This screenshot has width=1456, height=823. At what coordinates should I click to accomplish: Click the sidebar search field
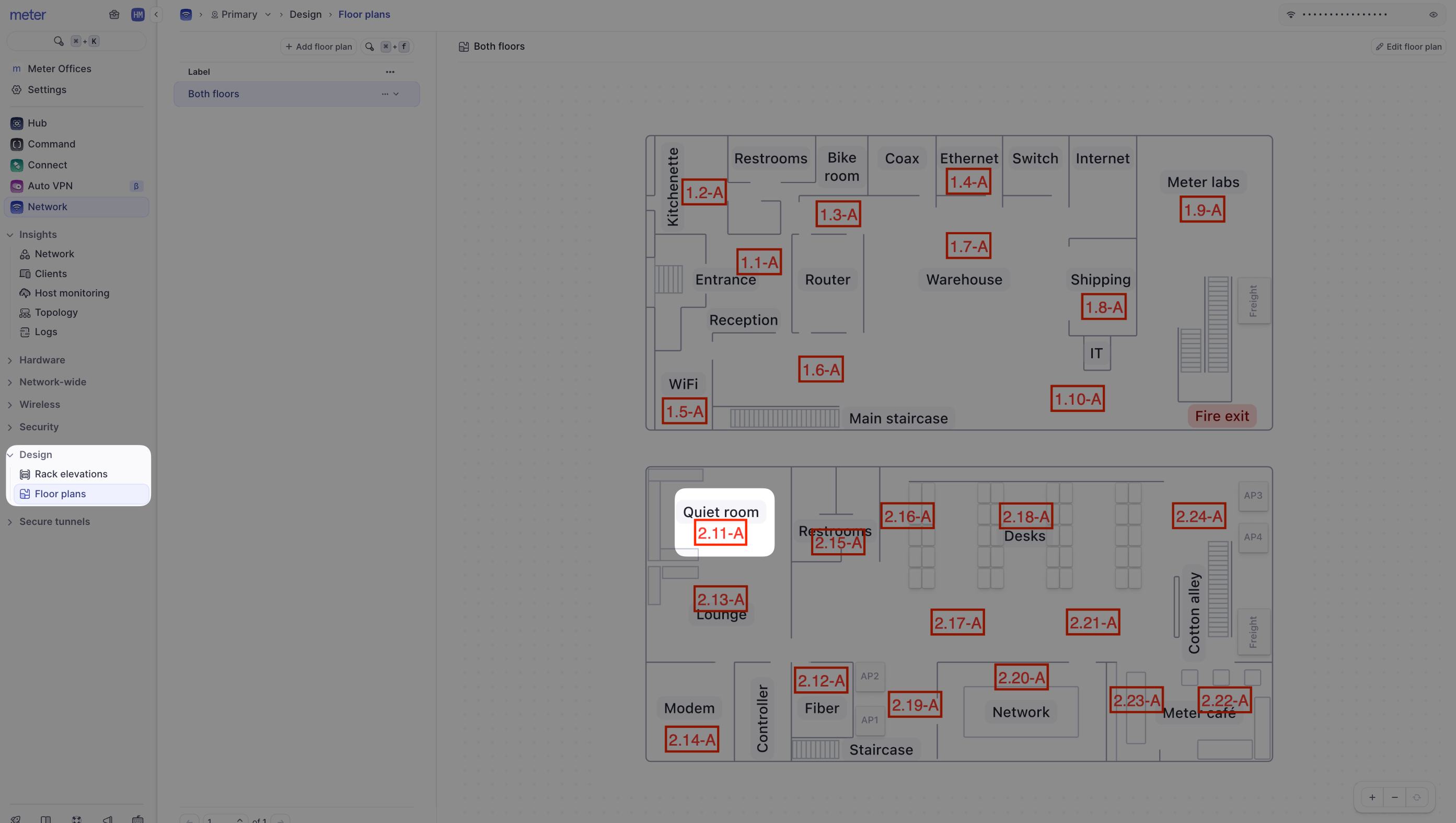pyautogui.click(x=76, y=41)
